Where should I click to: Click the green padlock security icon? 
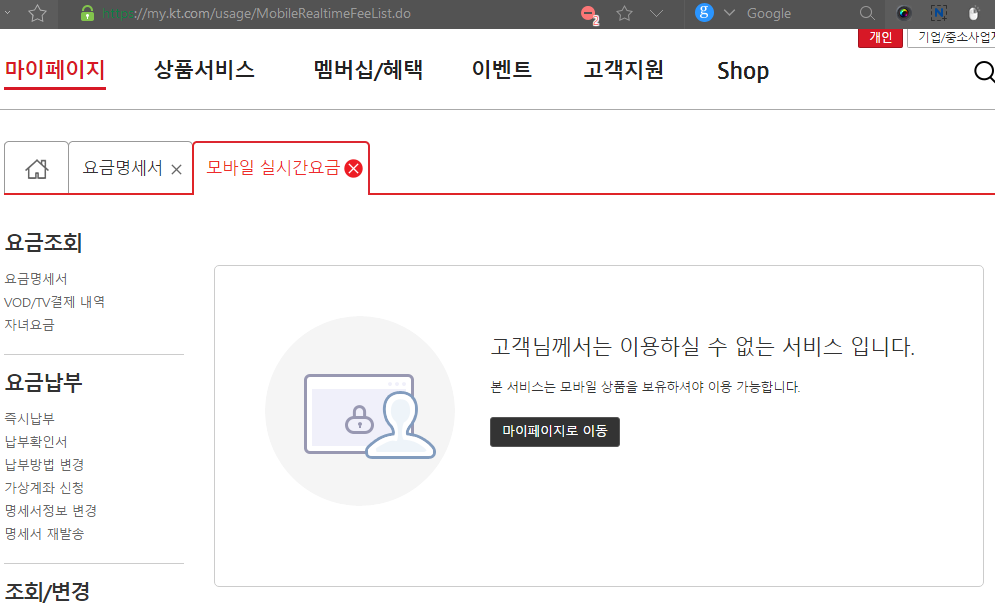[x=87, y=14]
